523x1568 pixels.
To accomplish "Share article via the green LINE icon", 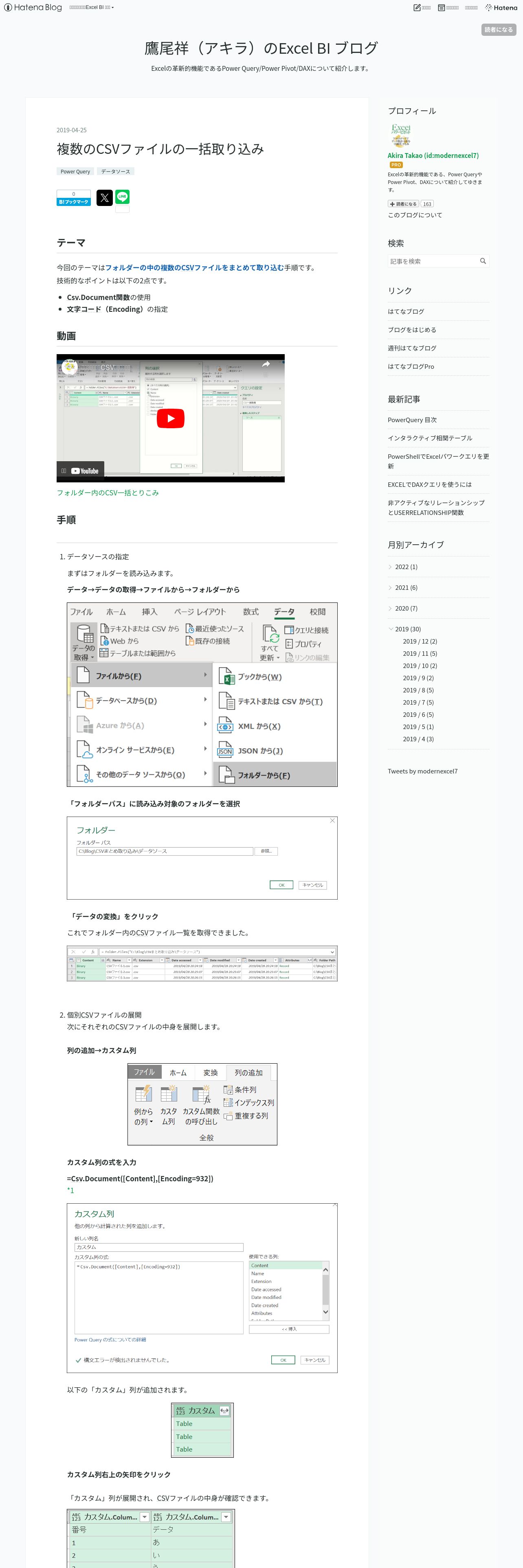I will tap(122, 197).
